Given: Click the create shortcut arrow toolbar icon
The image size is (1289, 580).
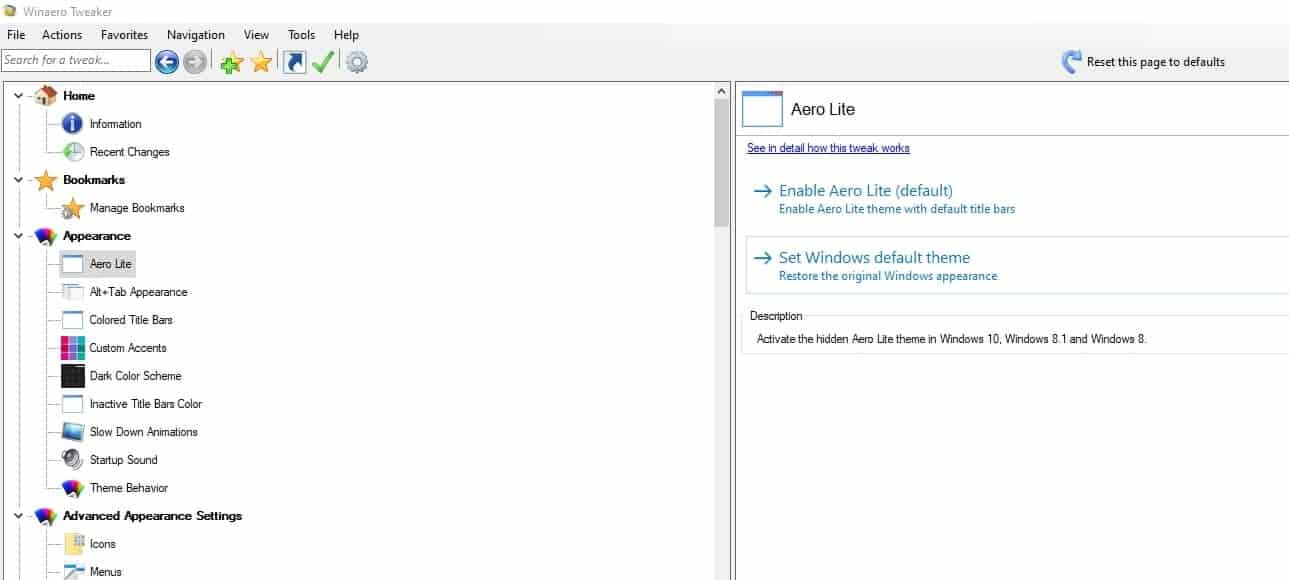Looking at the screenshot, I should [x=294, y=62].
